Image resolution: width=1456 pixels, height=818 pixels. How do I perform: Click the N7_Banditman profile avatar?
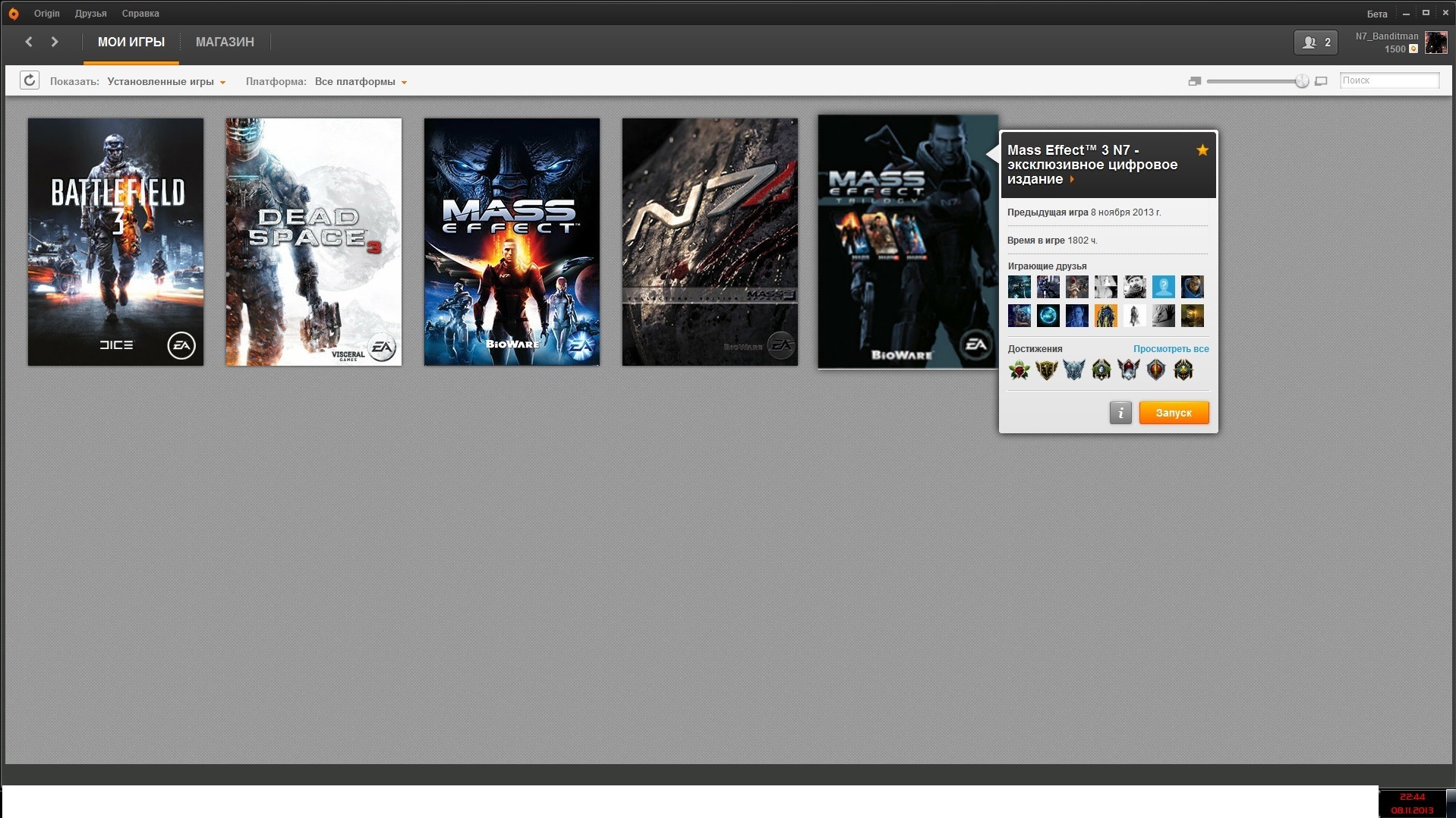1436,42
